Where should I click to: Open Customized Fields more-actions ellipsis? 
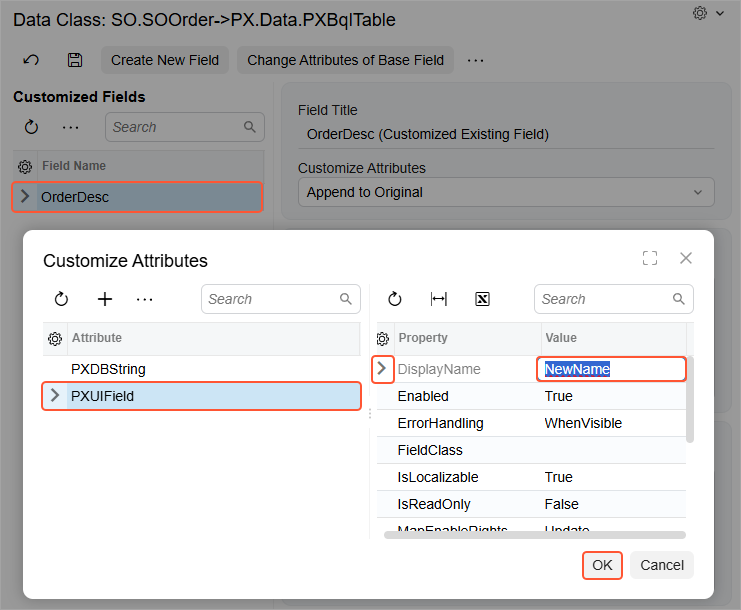click(x=70, y=127)
